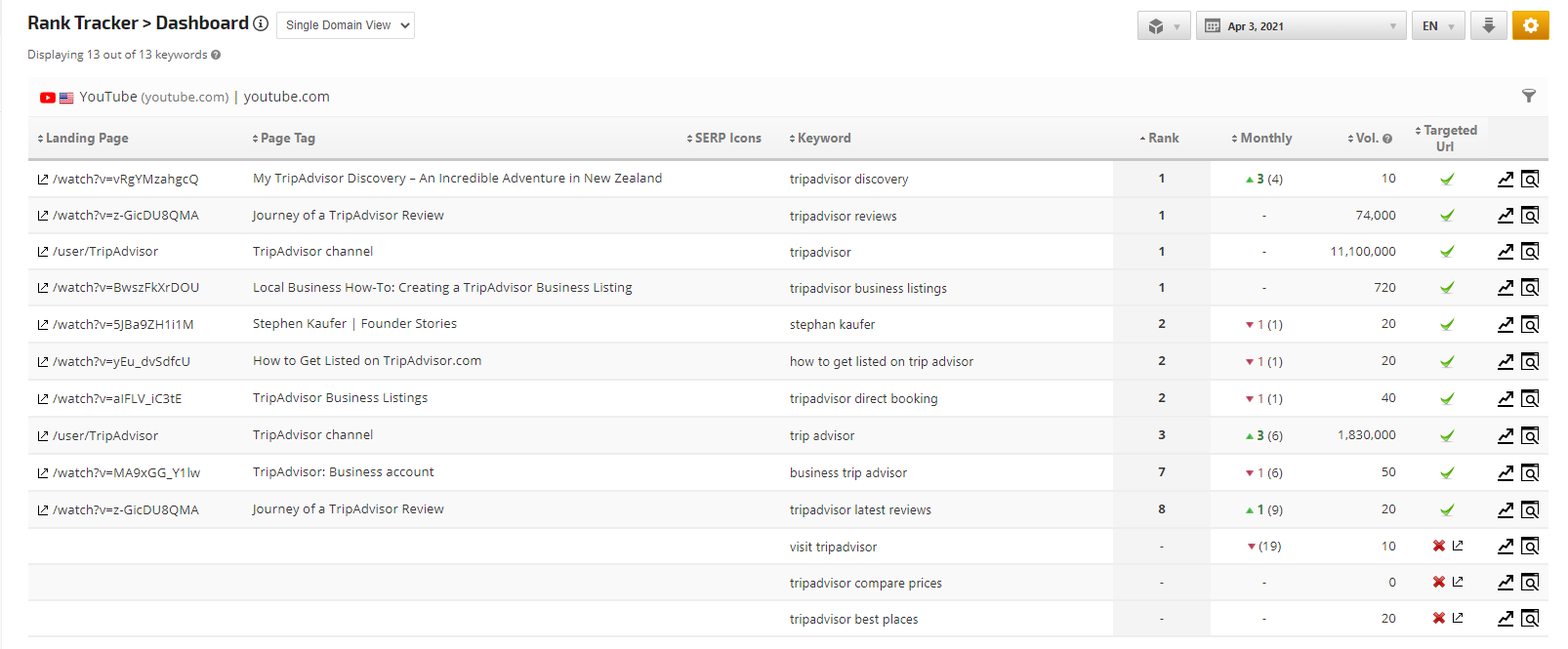Screen dimensions: 1568x649
Task: Expand the Single Domain View dropdown
Action: click(346, 25)
